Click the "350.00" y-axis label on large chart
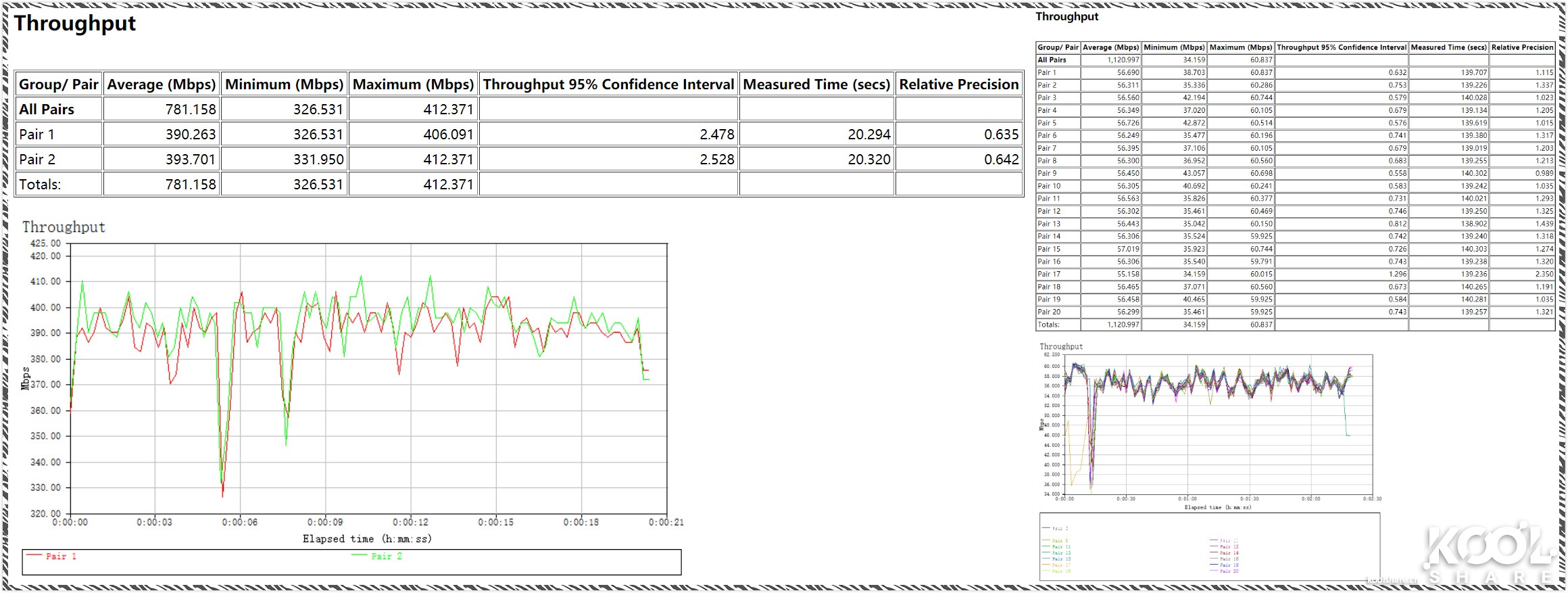 [x=45, y=436]
